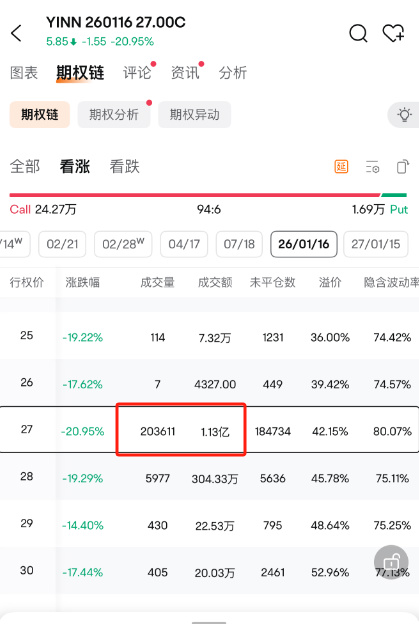The width and height of the screenshot is (419, 624).
Task: Tap the 1.13亿 turnover cell
Action: pos(215,432)
